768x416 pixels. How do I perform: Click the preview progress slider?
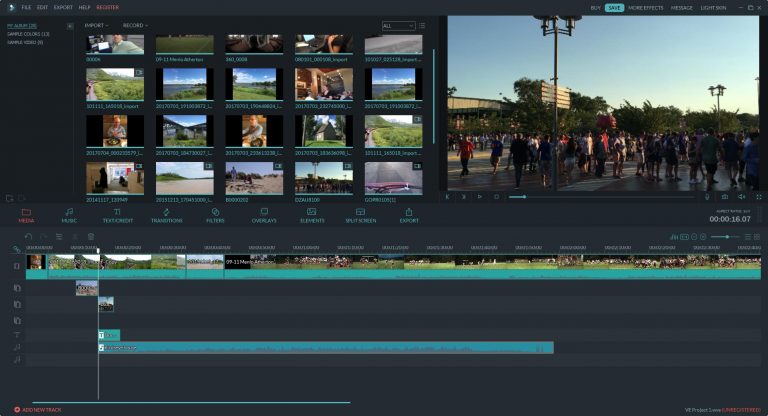click(x=601, y=196)
